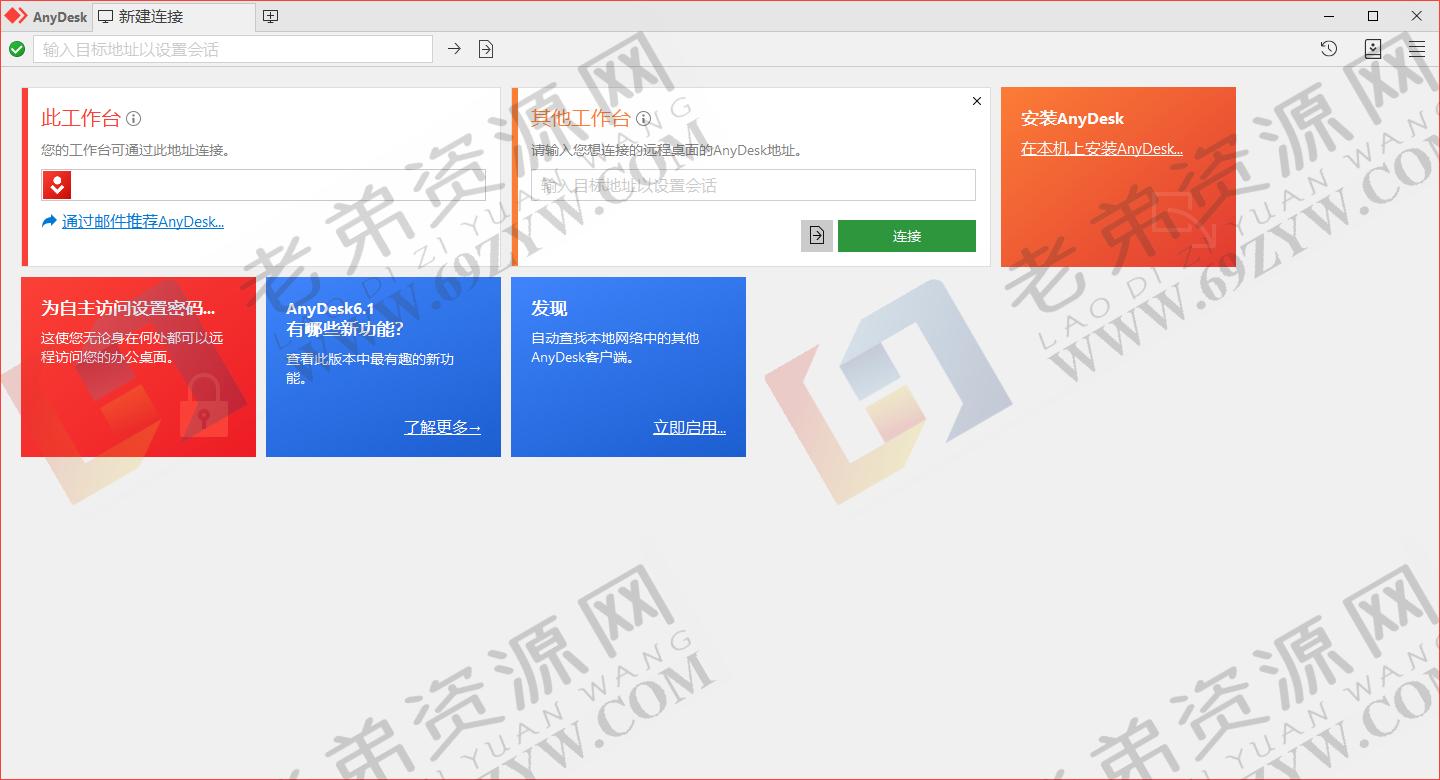View info tooltip next to 其他工作台
This screenshot has width=1440, height=780.
(x=644, y=118)
